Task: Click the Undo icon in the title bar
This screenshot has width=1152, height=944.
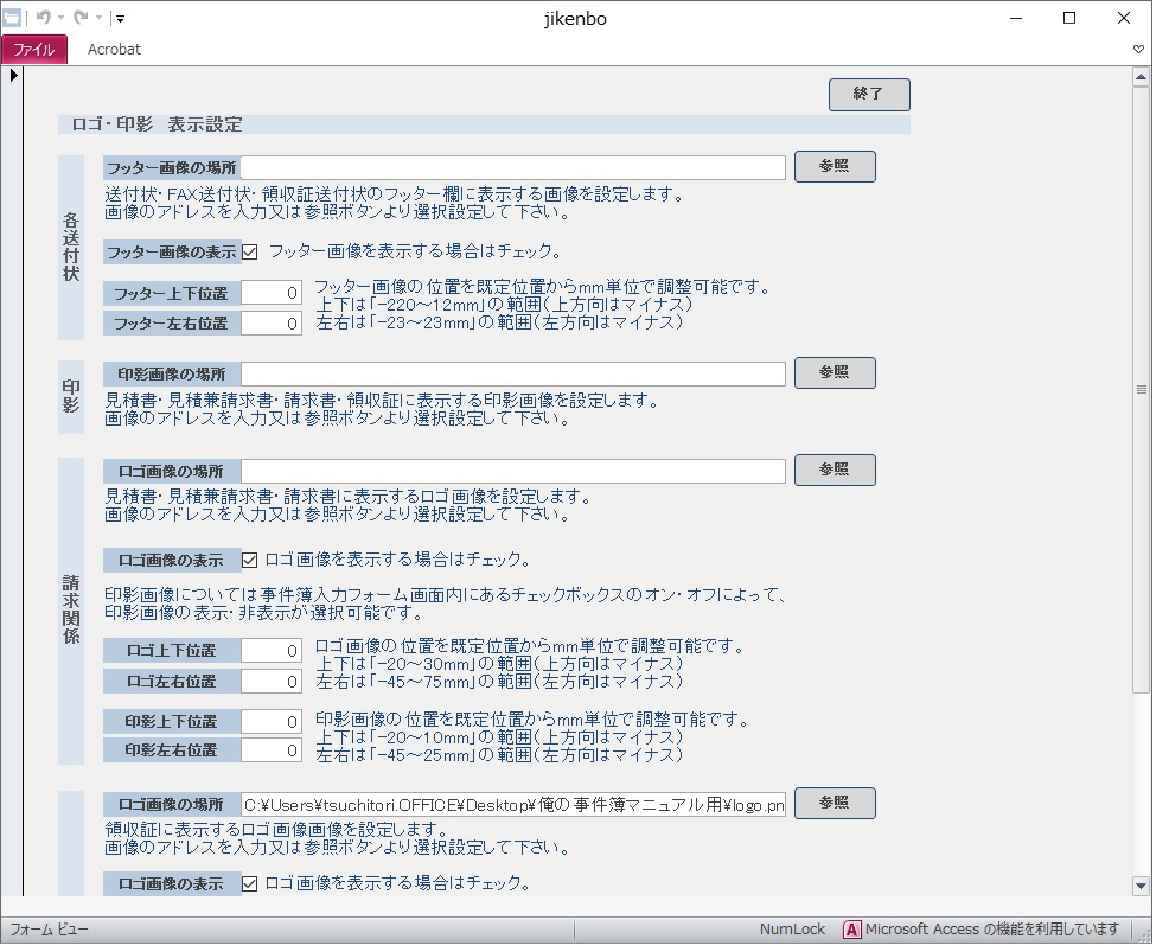Action: [43, 18]
